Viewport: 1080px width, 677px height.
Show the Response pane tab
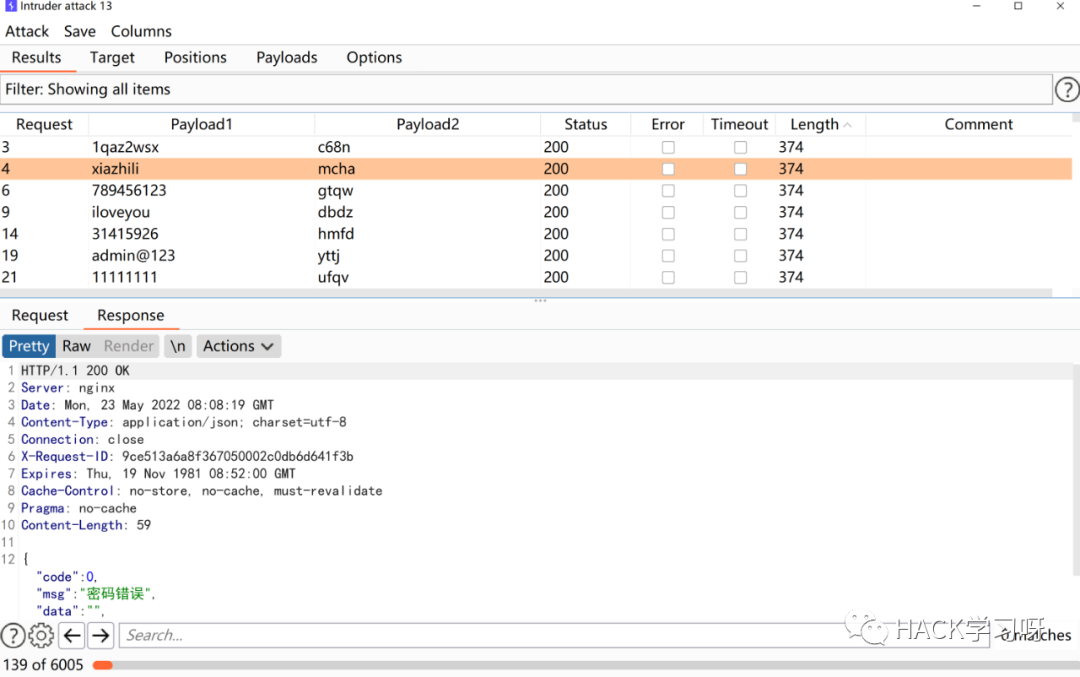coord(131,315)
